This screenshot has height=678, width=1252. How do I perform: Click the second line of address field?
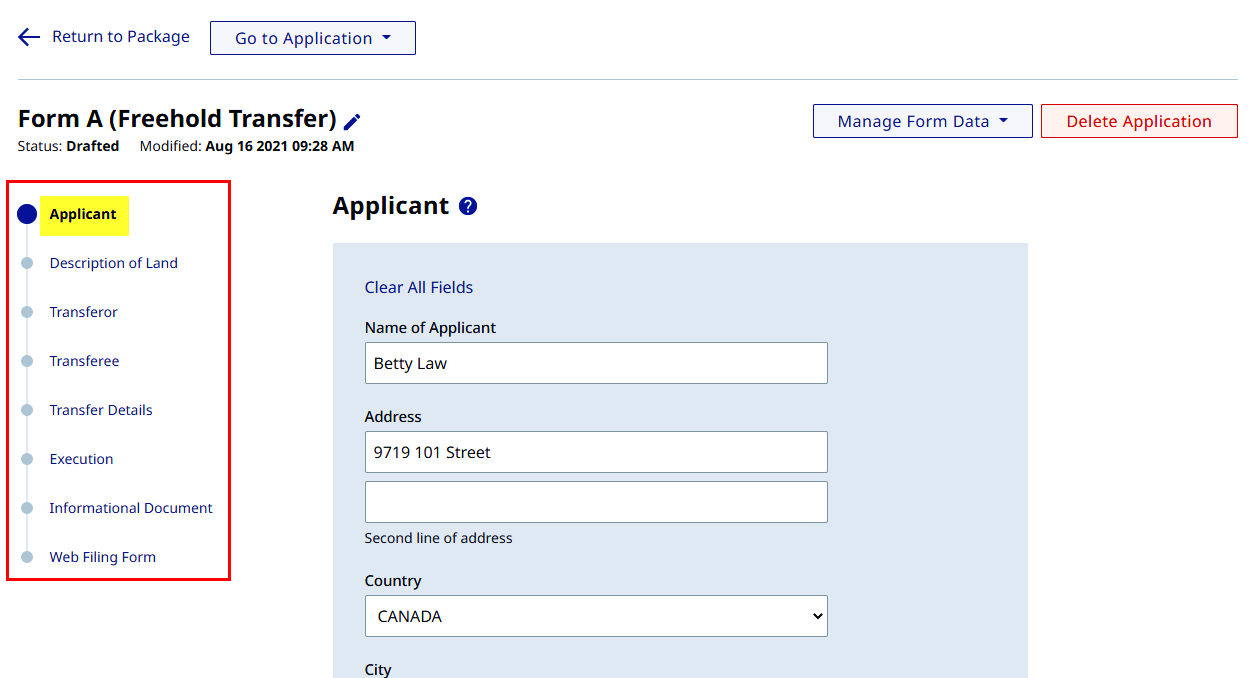click(596, 502)
